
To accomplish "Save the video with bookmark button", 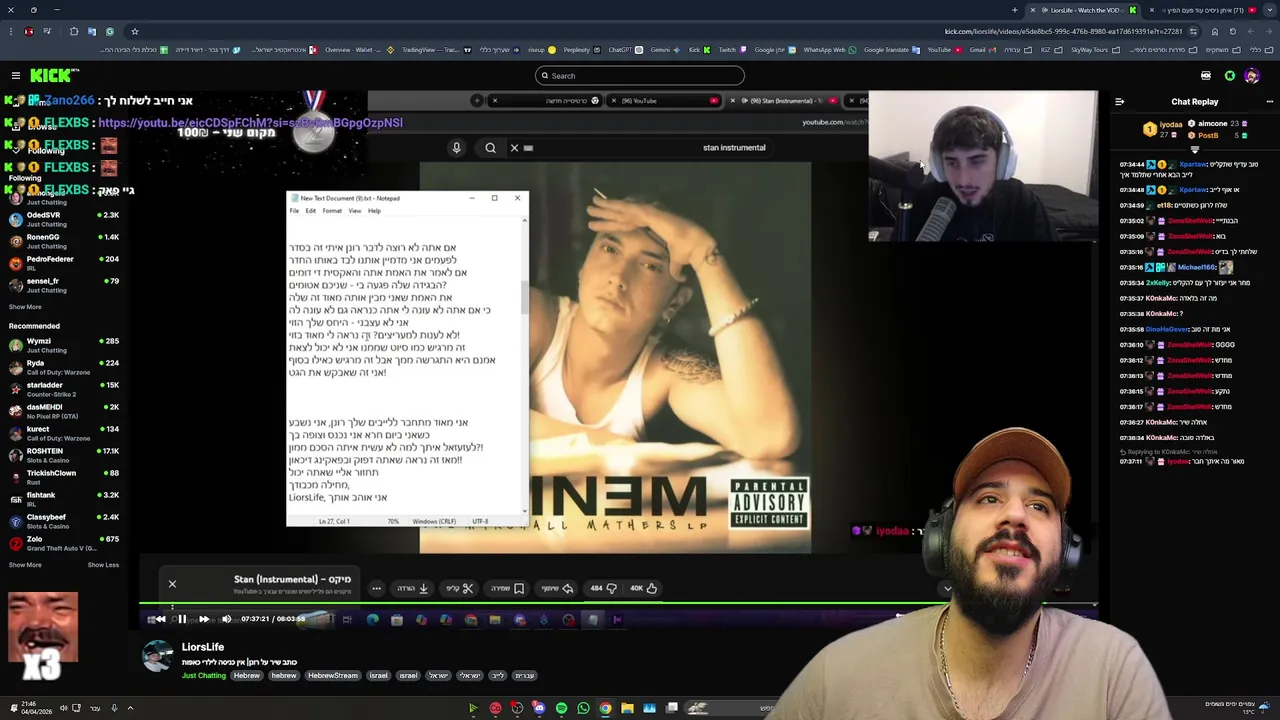I will (507, 588).
